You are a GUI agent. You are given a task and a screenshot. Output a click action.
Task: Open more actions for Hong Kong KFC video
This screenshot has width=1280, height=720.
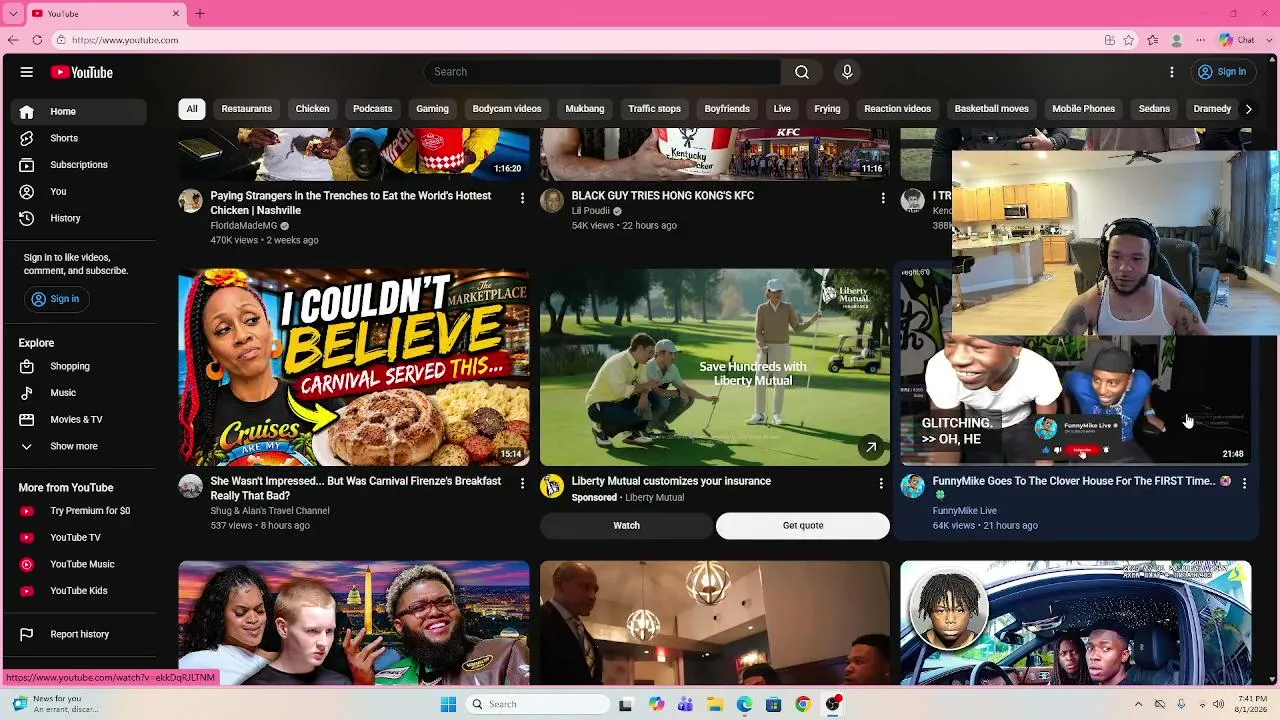883,199
